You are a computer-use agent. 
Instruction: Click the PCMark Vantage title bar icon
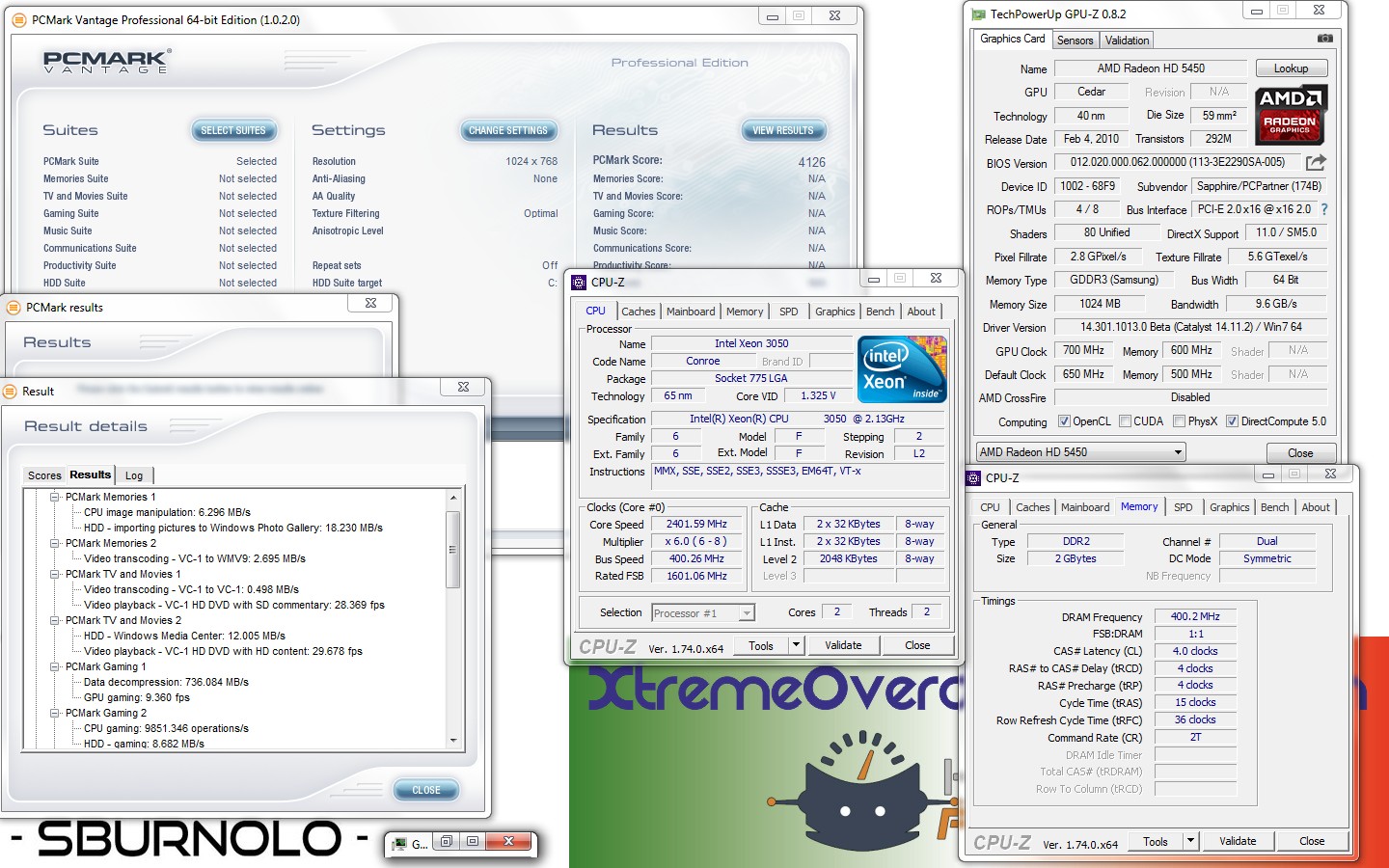pyautogui.click(x=19, y=19)
